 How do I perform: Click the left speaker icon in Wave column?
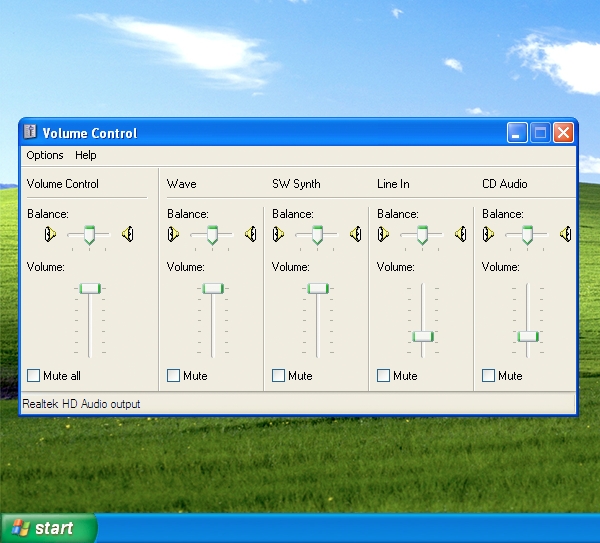point(173,234)
